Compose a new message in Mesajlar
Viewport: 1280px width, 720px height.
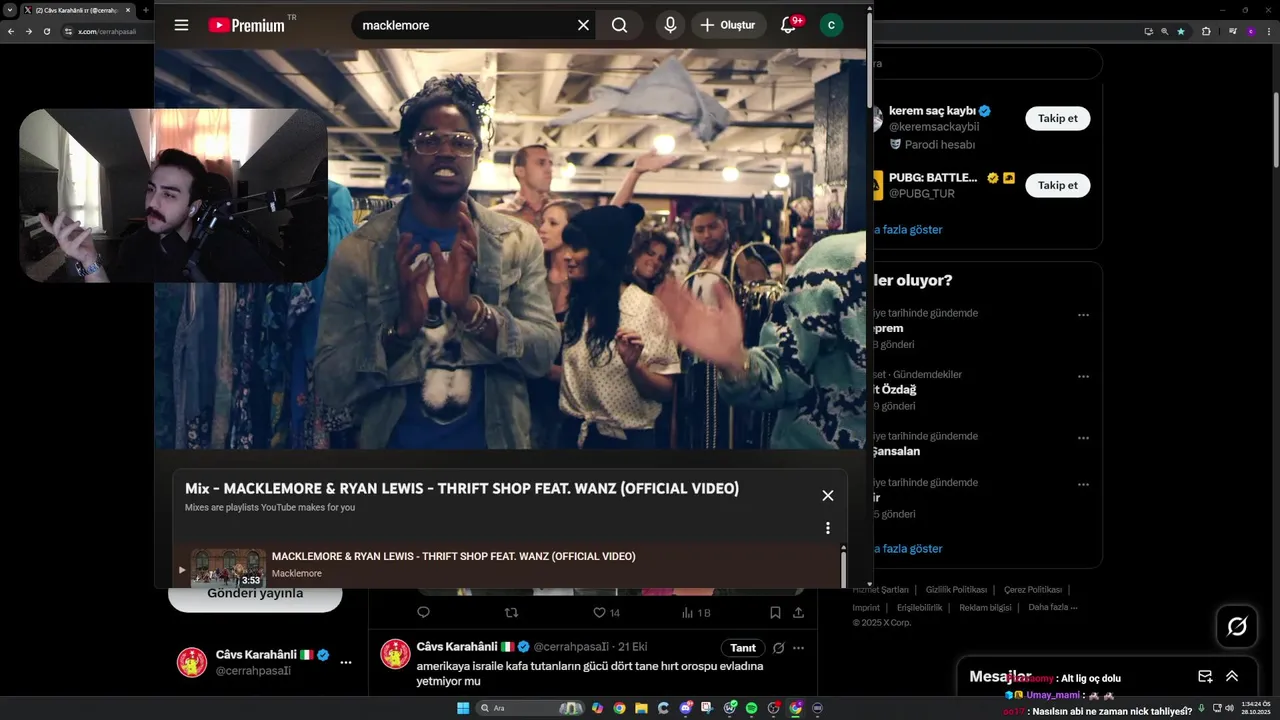coord(1205,677)
